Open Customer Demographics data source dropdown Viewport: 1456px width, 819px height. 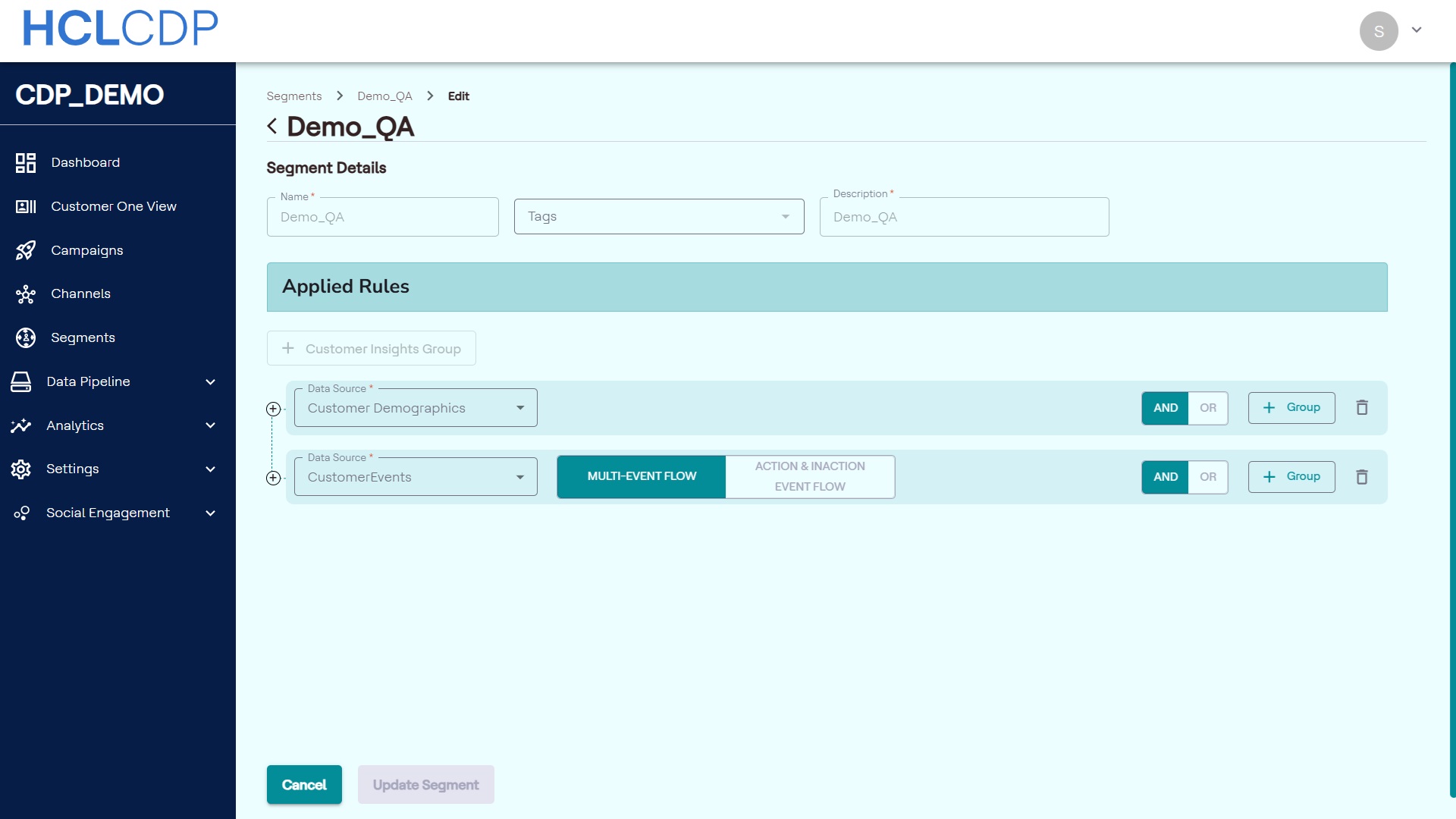pyautogui.click(x=416, y=408)
